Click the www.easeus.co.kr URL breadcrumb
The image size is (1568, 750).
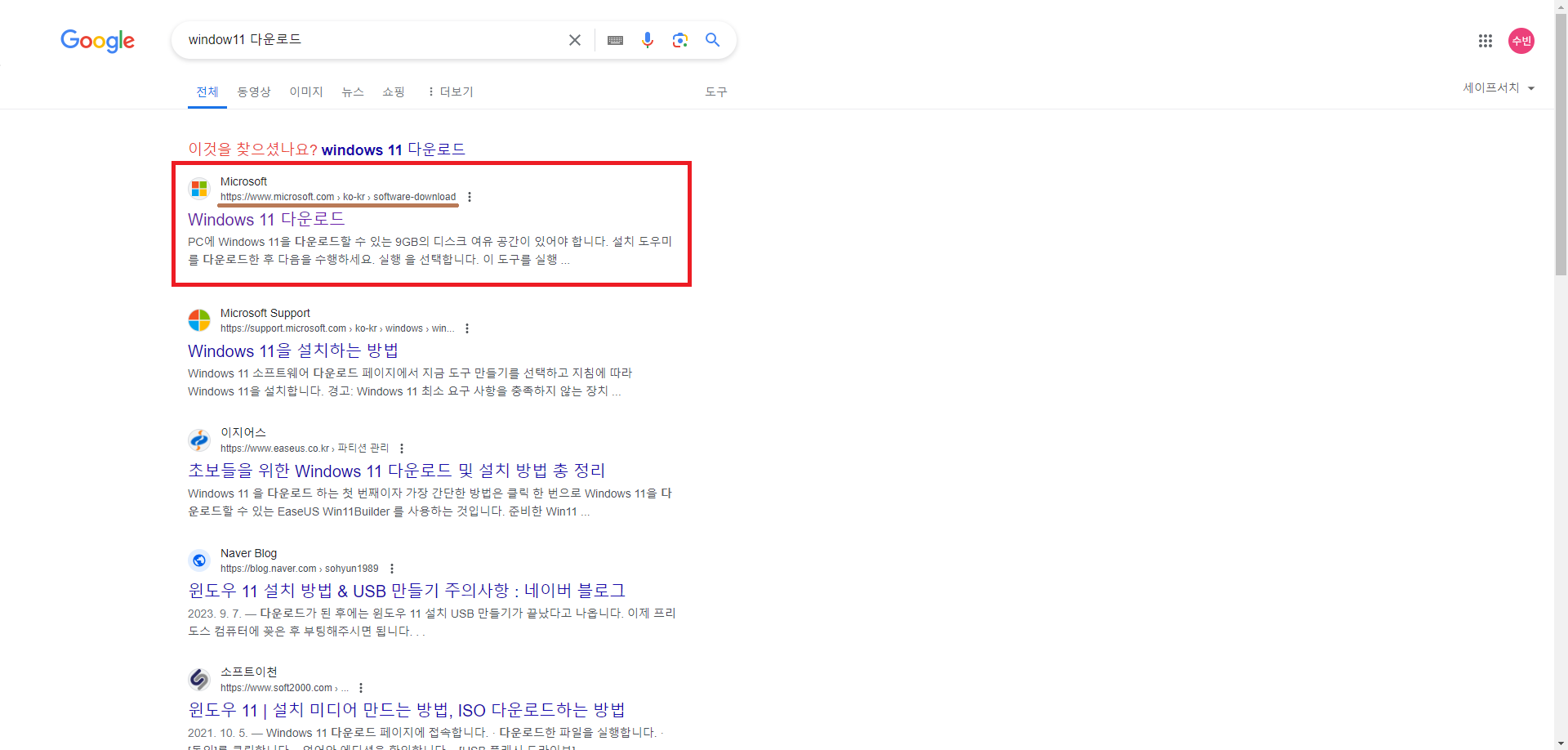(305, 449)
